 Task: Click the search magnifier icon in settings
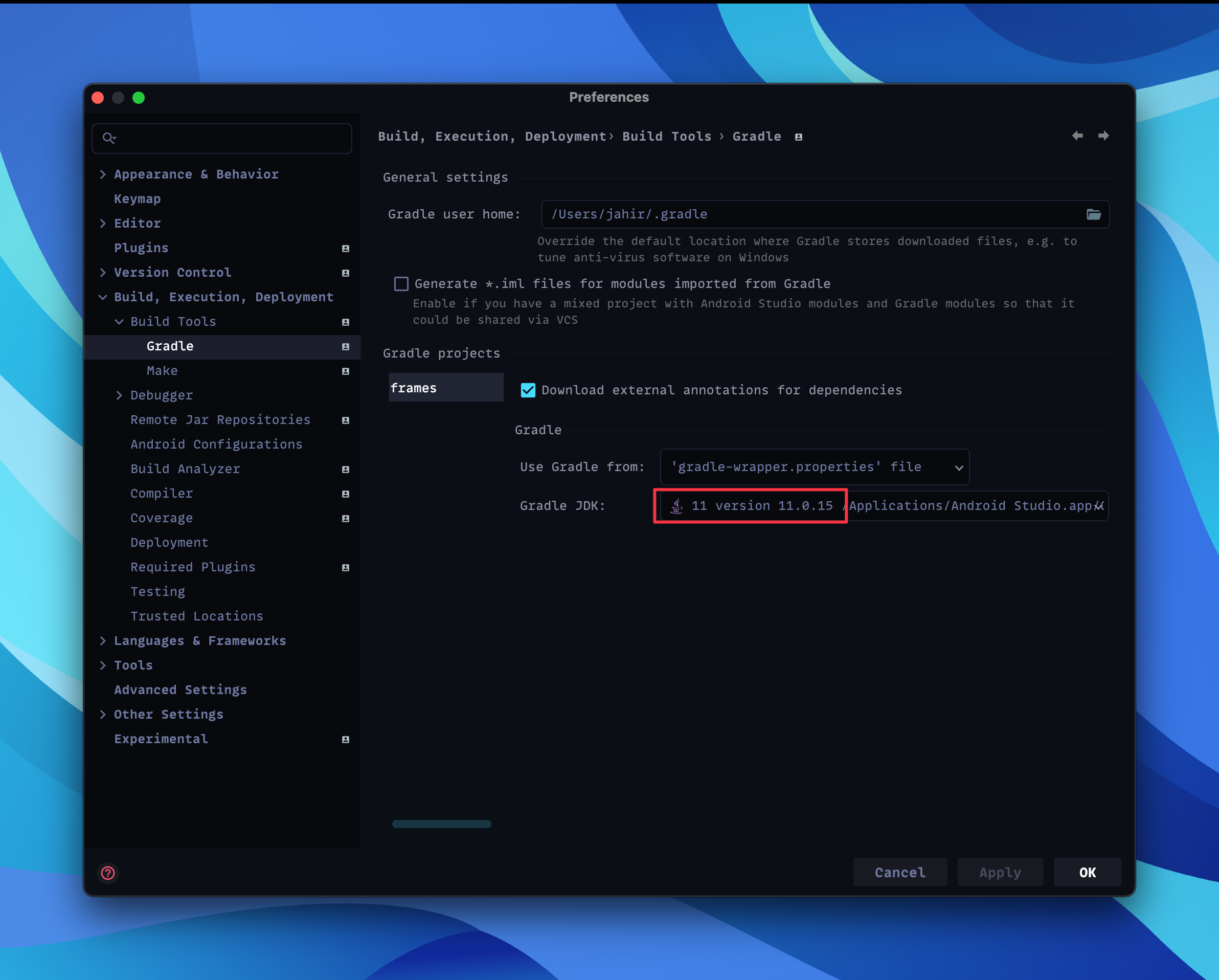click(109, 138)
